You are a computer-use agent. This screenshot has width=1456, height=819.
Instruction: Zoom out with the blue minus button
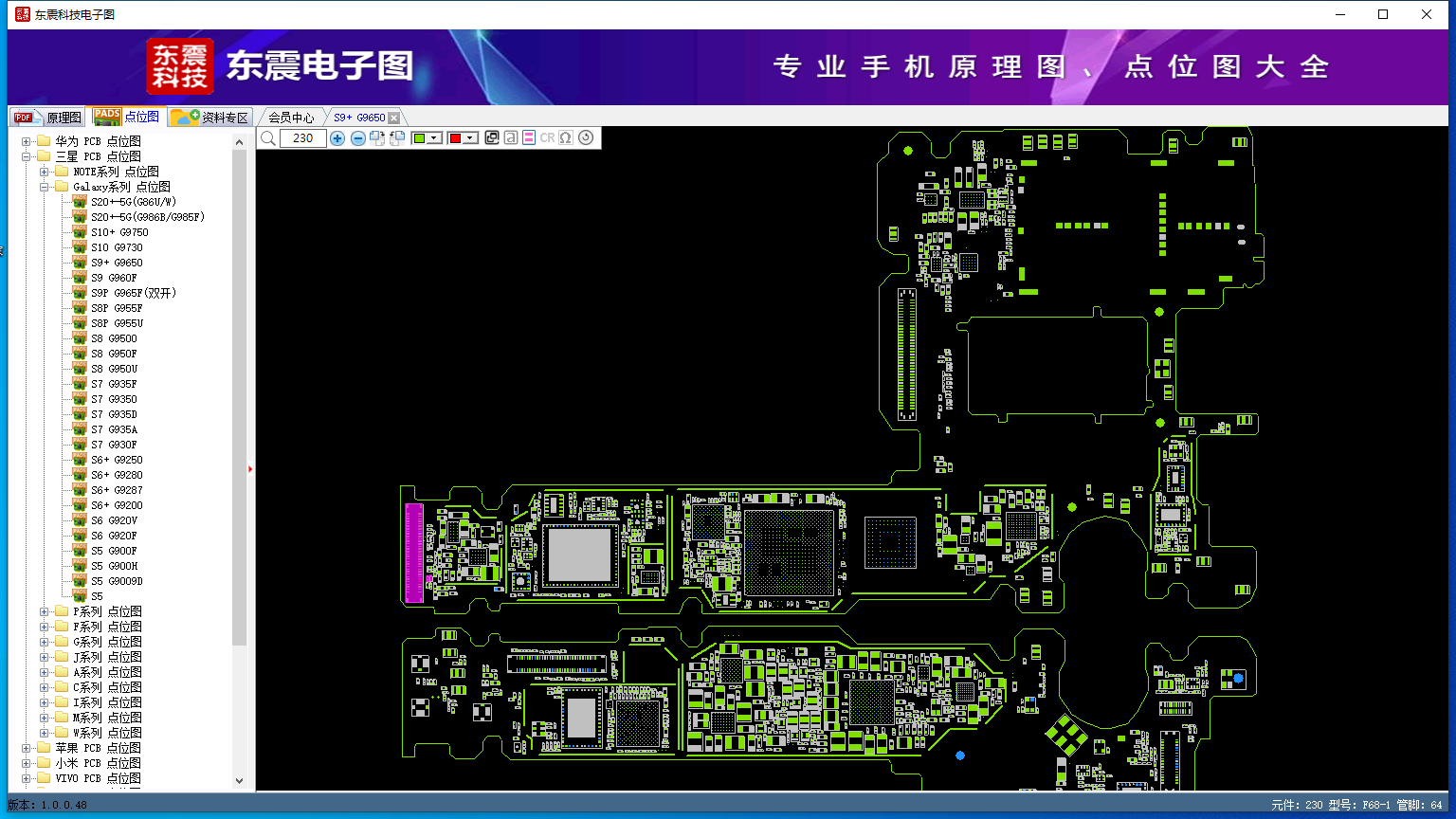[357, 138]
